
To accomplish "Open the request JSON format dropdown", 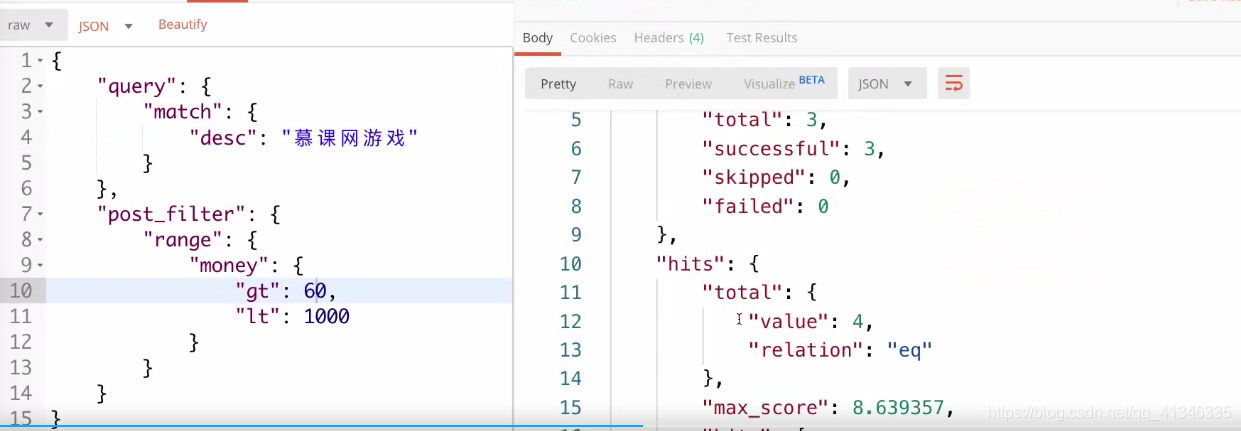I will click(105, 26).
